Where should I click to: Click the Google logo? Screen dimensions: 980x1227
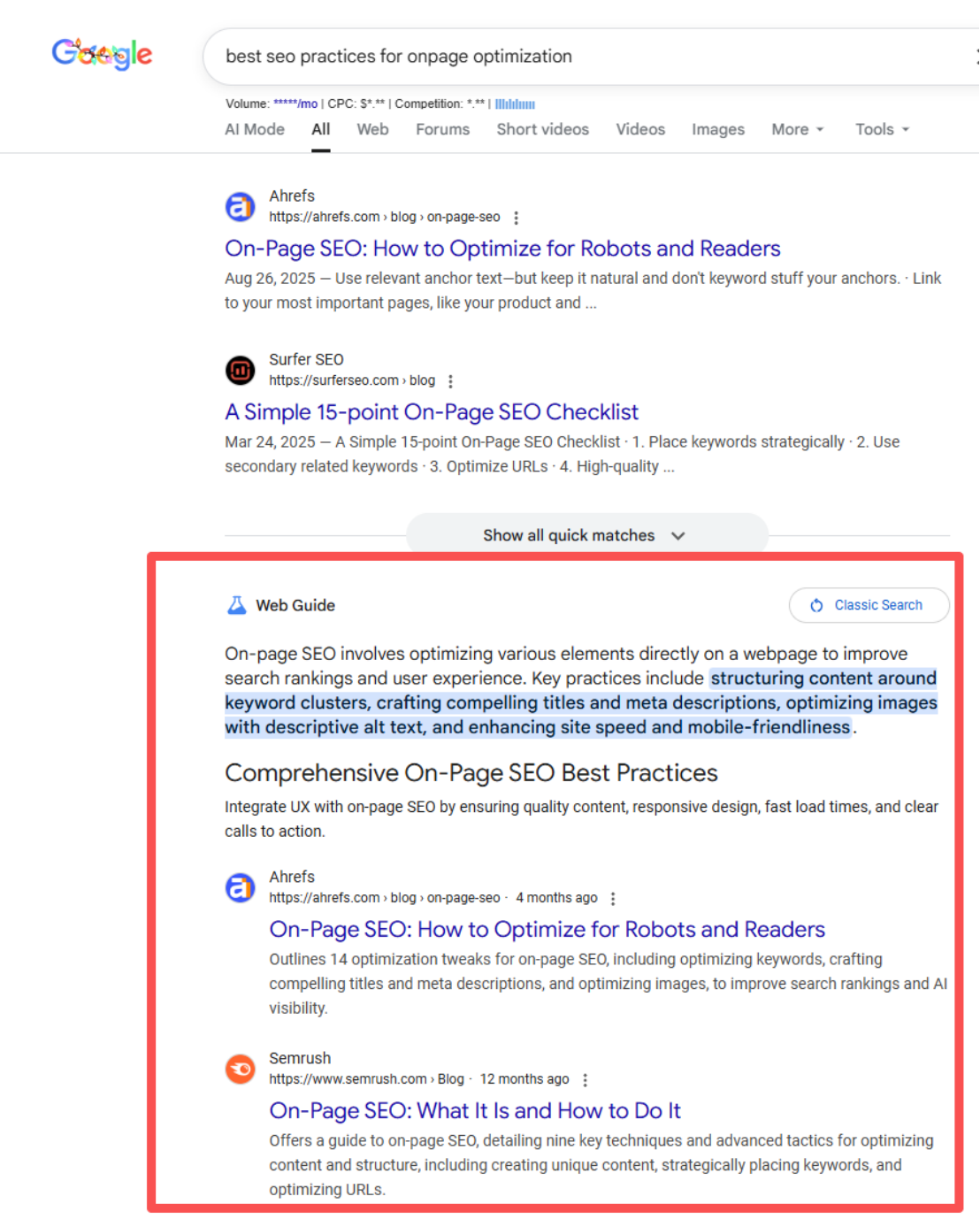pos(102,55)
